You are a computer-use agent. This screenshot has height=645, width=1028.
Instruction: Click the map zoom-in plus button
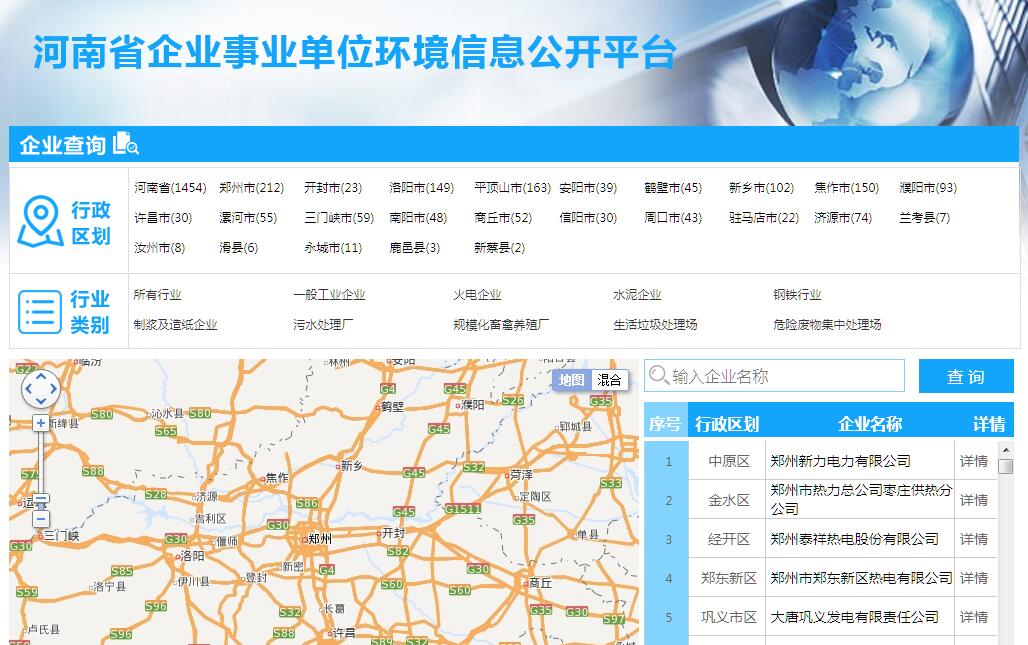pyautogui.click(x=41, y=423)
